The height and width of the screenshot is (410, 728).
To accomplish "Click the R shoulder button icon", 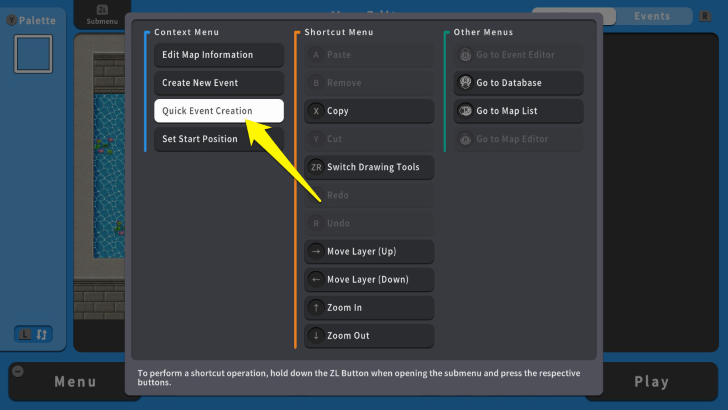I will tap(705, 16).
